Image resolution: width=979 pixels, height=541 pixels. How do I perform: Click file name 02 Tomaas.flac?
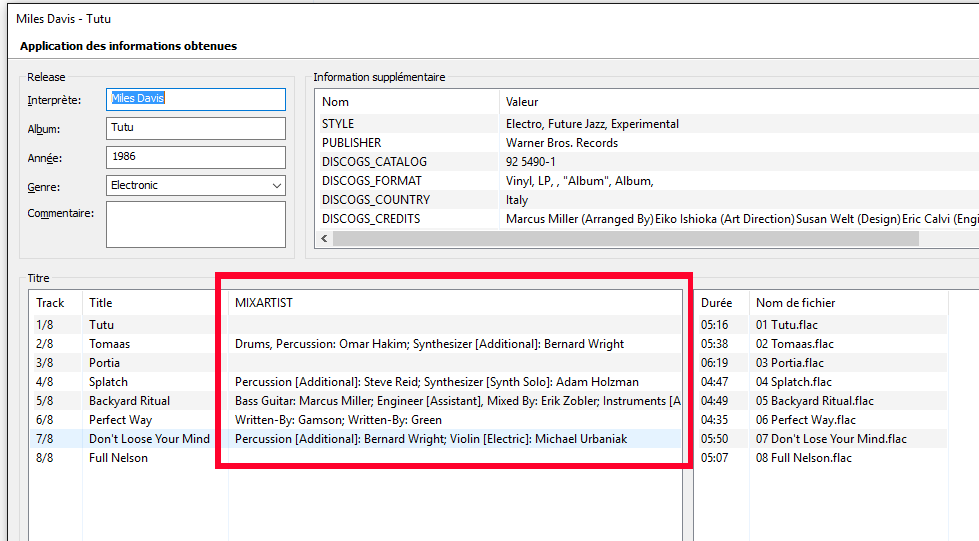tap(795, 344)
